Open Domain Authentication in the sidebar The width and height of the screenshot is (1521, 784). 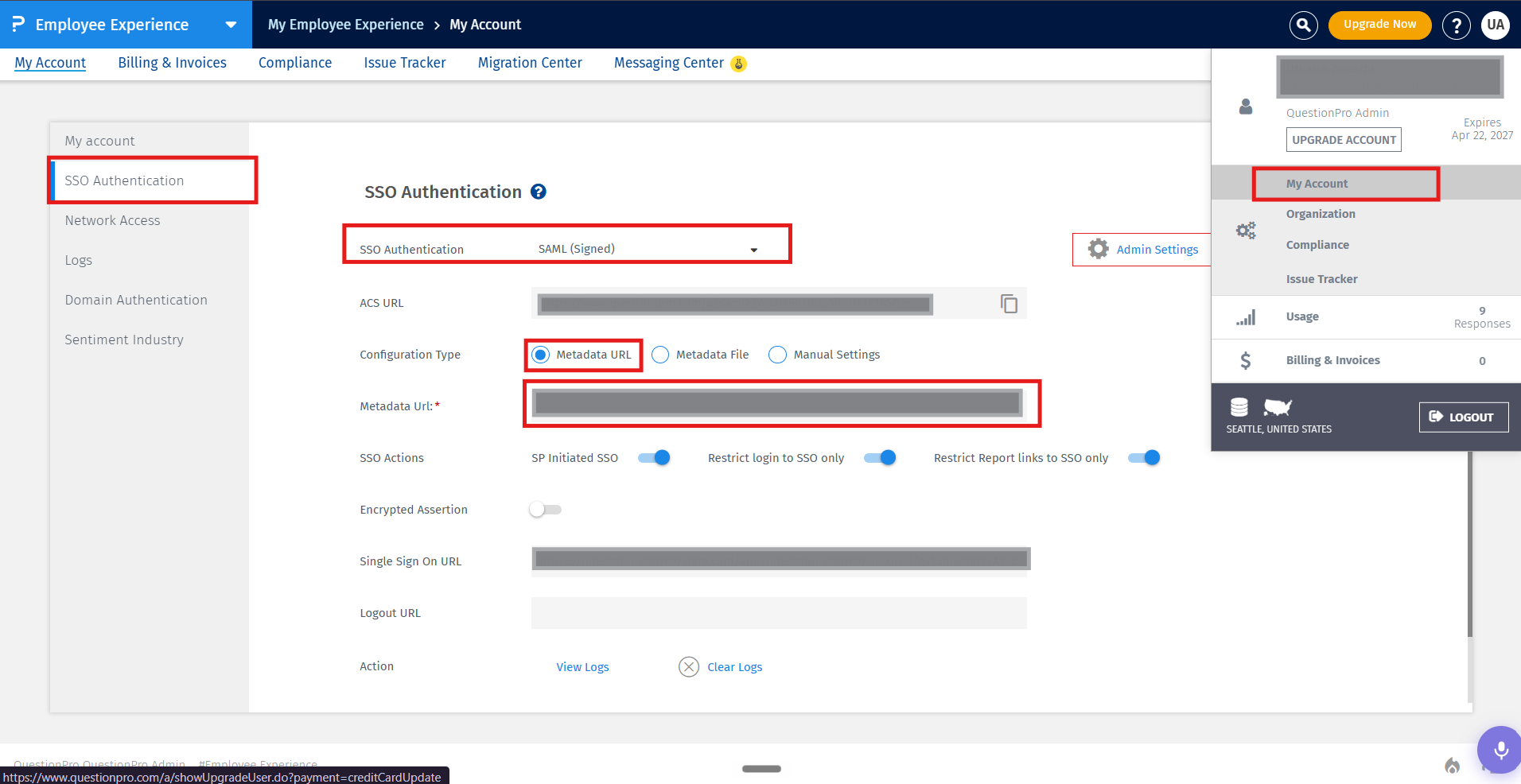coord(150,300)
